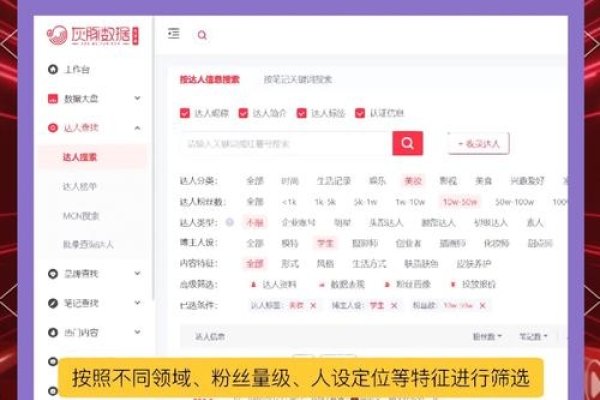Select 生活方式 under 内容特征
This screenshot has width=600, height=400.
point(369,264)
